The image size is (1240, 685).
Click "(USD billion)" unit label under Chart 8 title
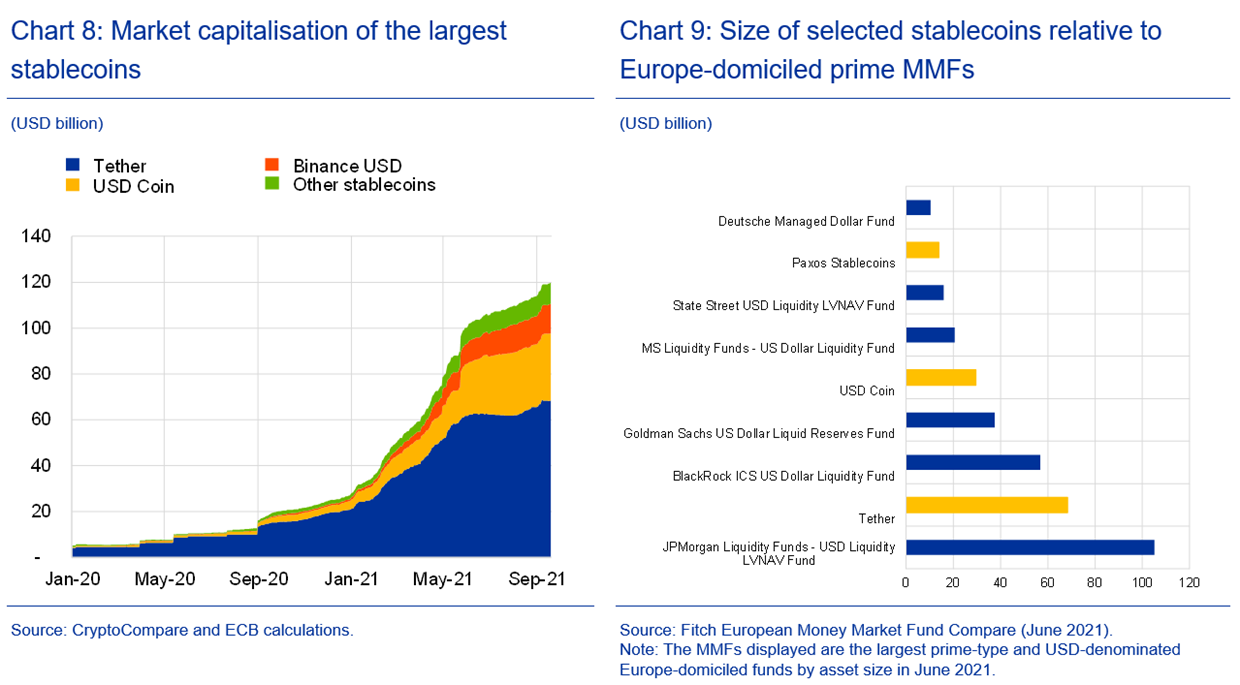(x=57, y=124)
